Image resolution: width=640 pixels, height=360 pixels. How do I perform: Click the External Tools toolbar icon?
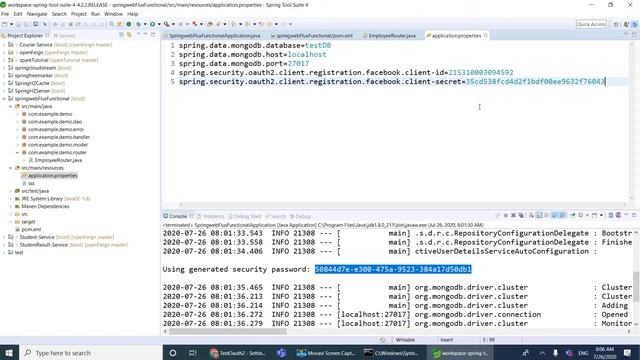[x=167, y=24]
